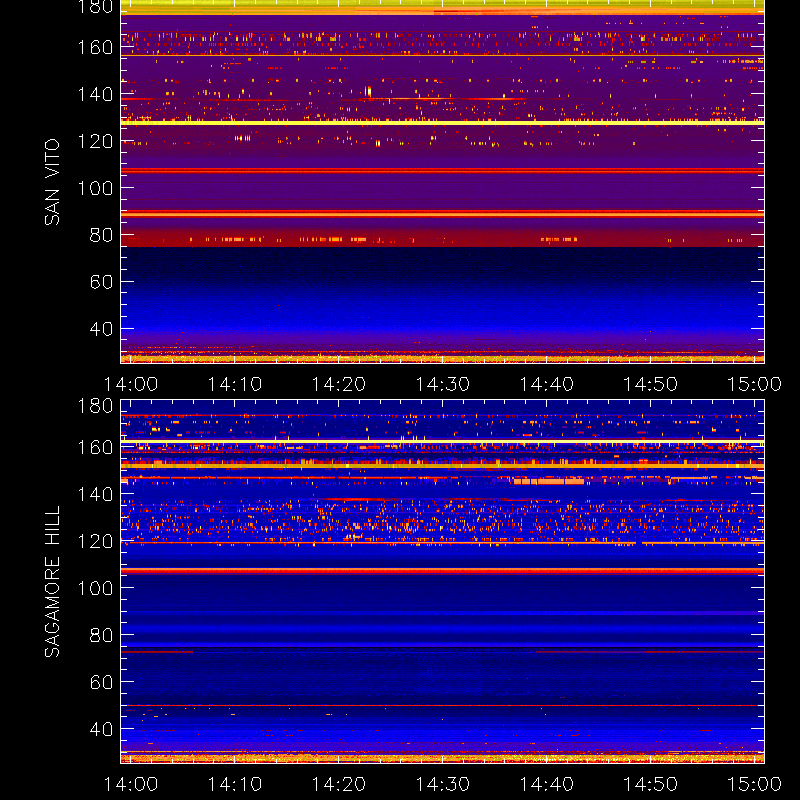Screen dimensions: 800x800
Task: Pick the 100 frequency tick in Sagamore Hill plot
Action: pos(95,588)
